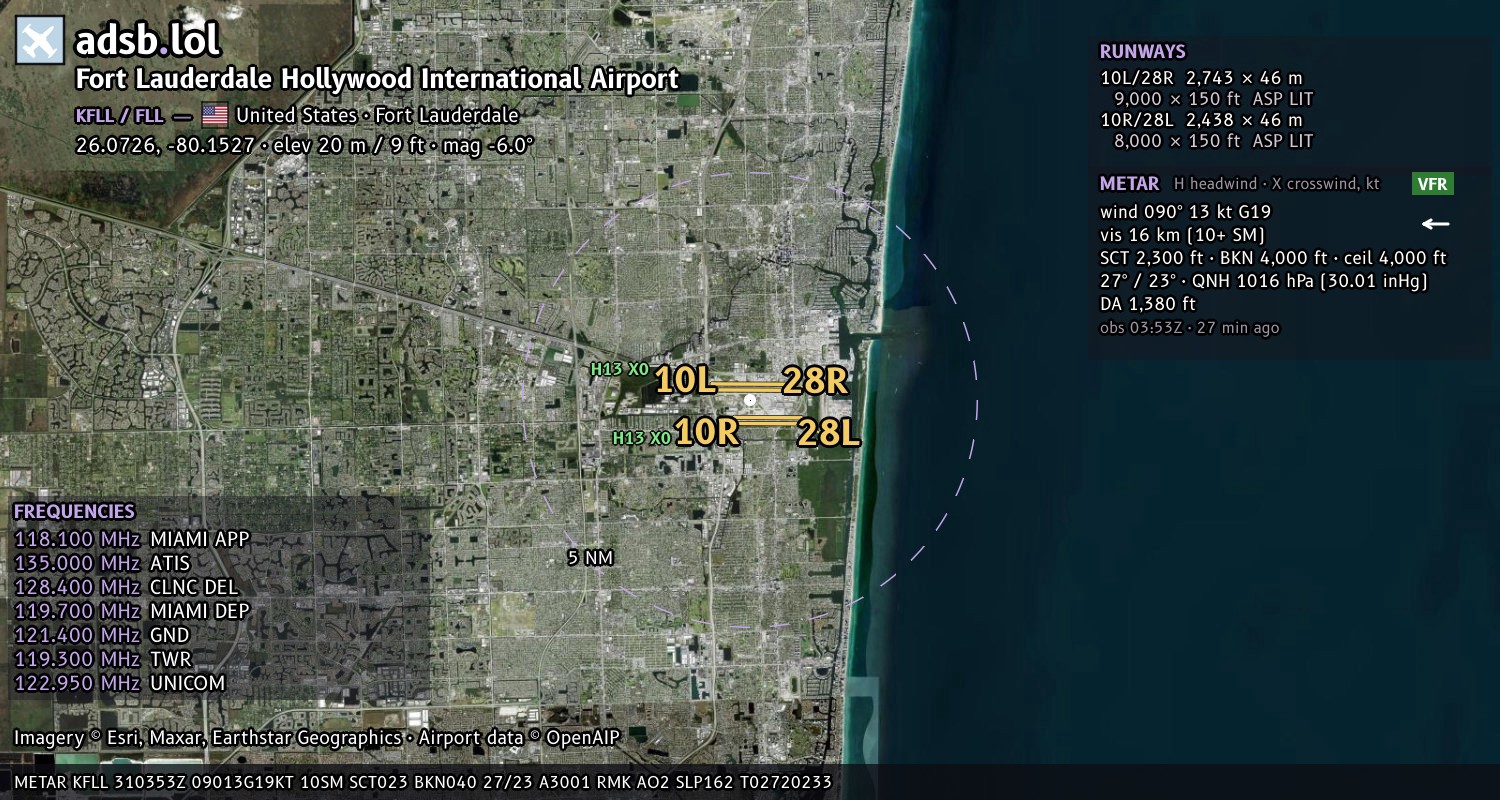1500x800 pixels.
Task: Click the H headwind · X crosswind legend
Action: coord(1277,184)
